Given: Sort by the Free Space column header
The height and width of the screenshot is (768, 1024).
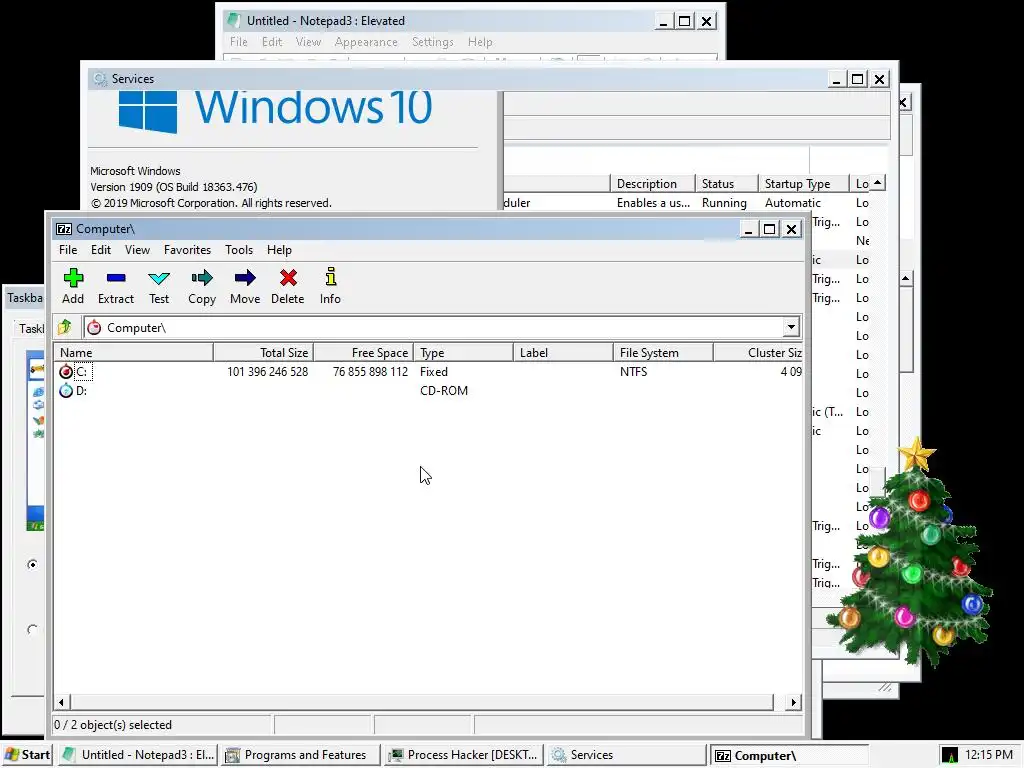Looking at the screenshot, I should pyautogui.click(x=363, y=353).
